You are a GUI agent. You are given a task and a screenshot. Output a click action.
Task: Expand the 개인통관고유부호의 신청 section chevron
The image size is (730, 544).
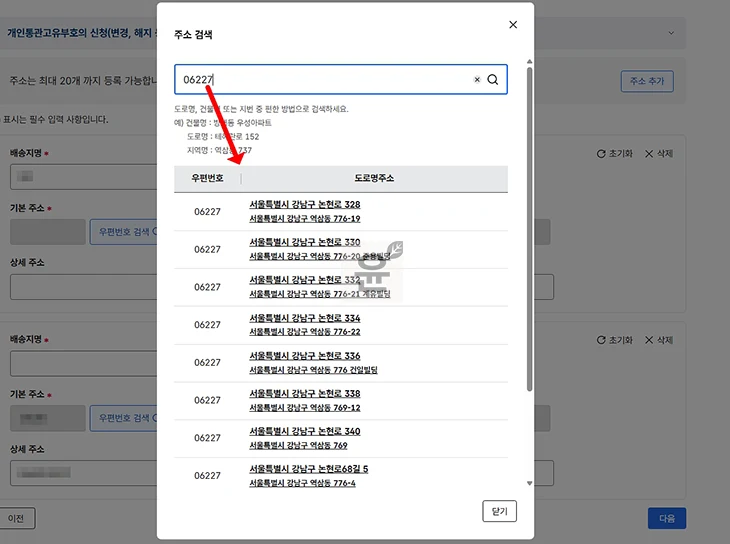[671, 33]
